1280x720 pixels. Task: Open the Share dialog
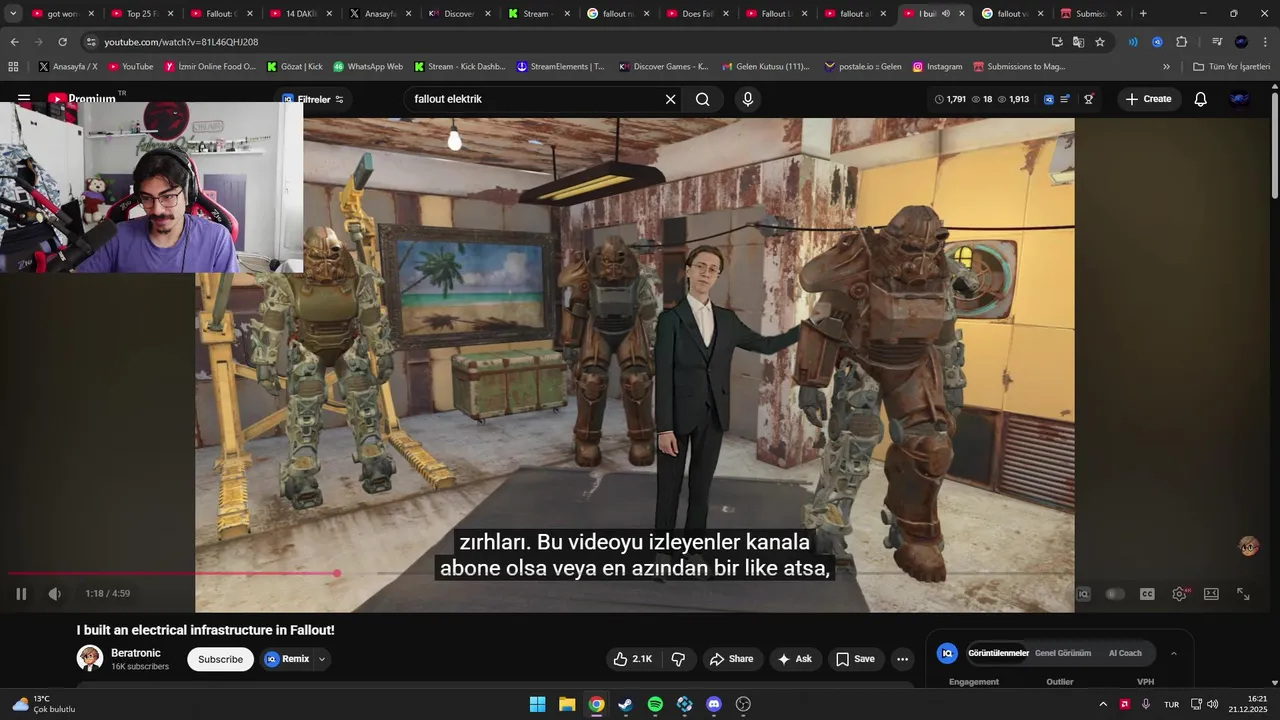pyautogui.click(x=731, y=659)
